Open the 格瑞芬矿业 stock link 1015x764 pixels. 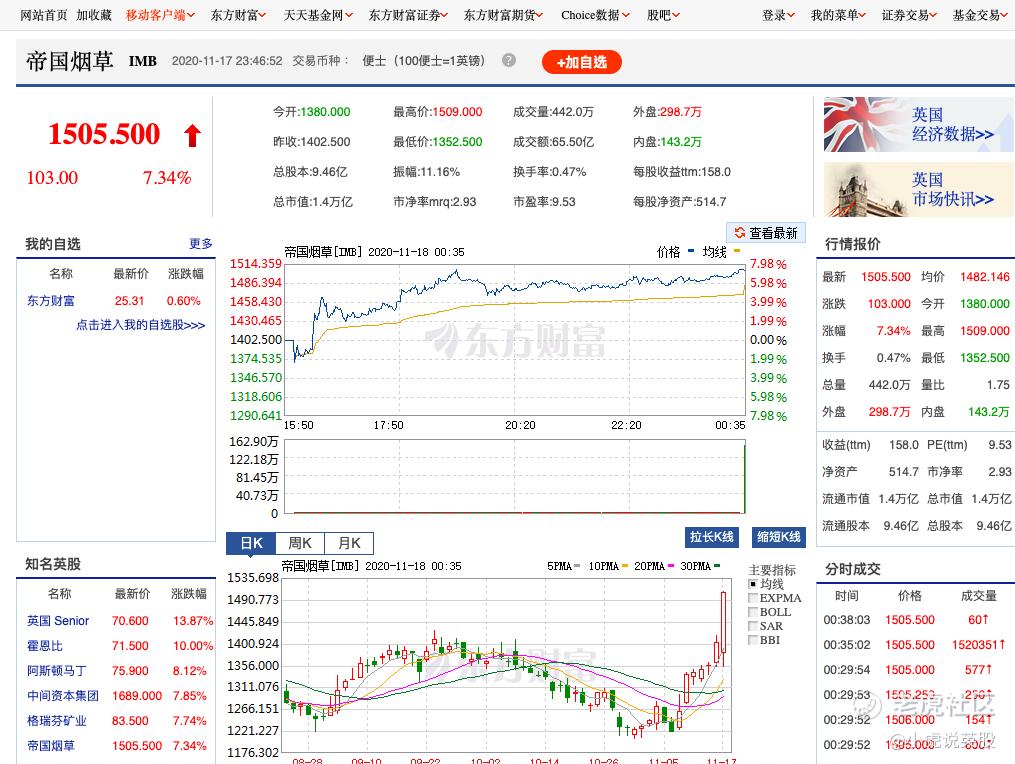56,721
